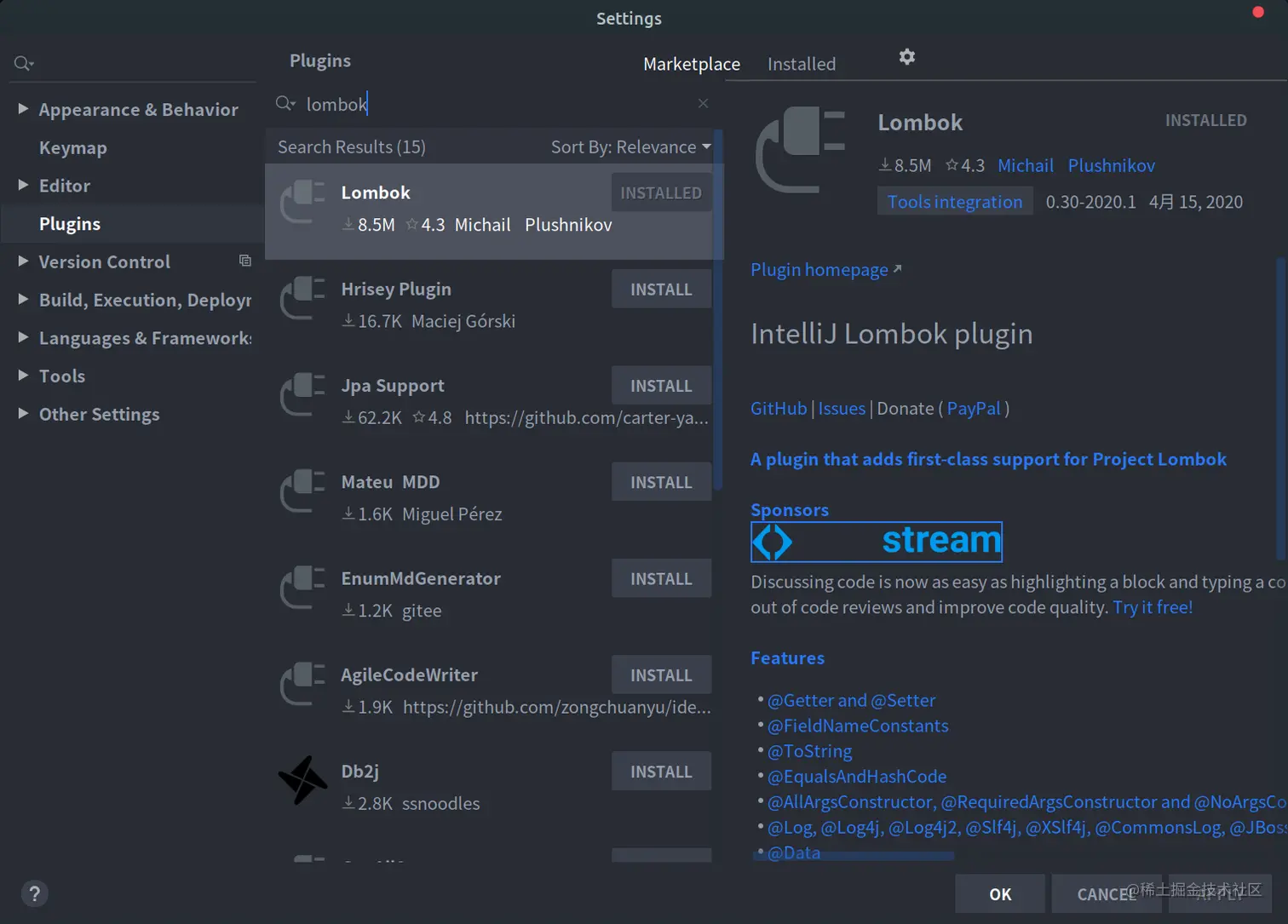Expand the Editor settings node
Image resolution: width=1288 pixels, height=924 pixels.
(x=23, y=185)
